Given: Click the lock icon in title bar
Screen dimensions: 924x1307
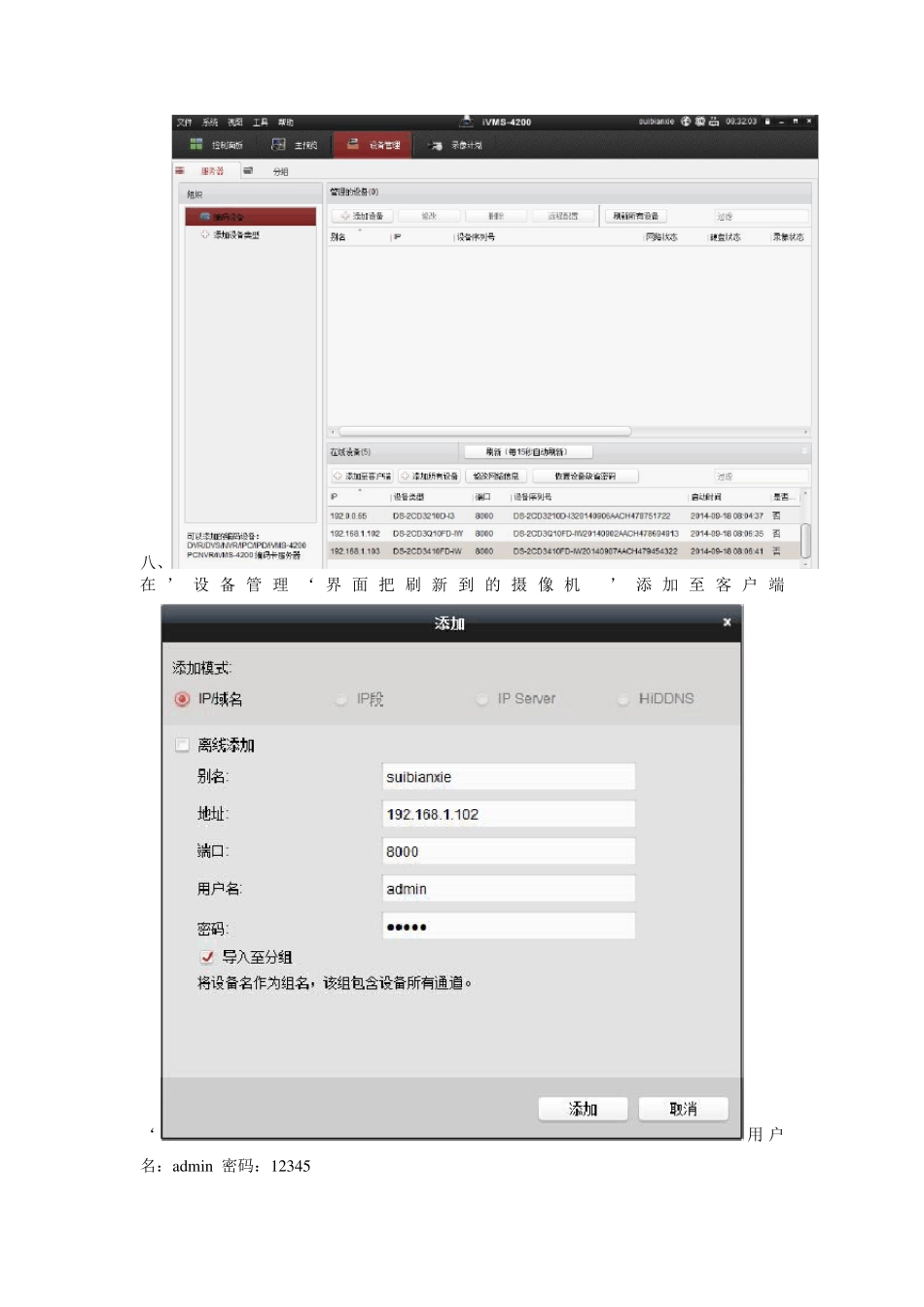Looking at the screenshot, I should coord(767,122).
